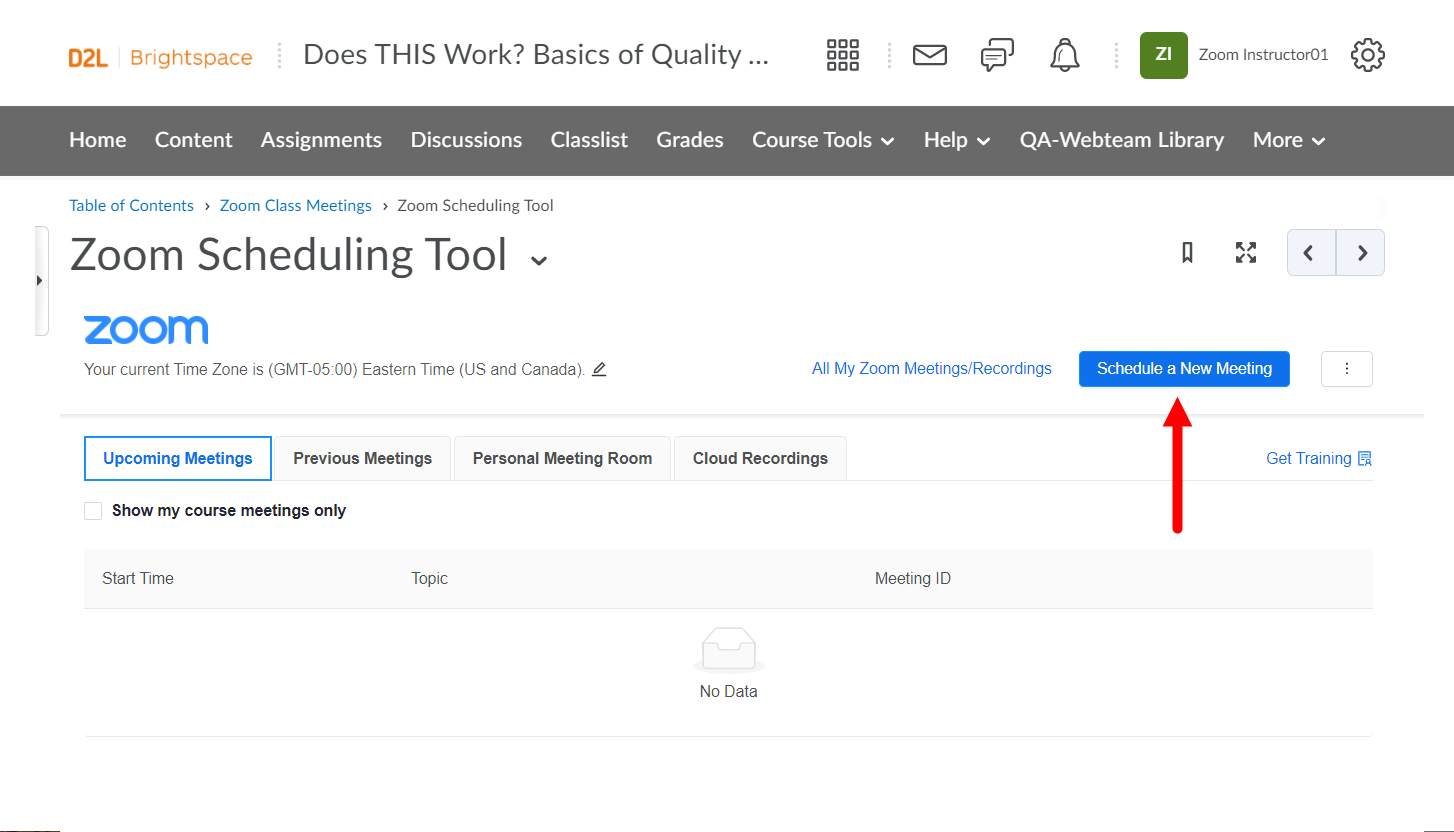Go to Home in the navbar
1454x832 pixels.
[98, 140]
